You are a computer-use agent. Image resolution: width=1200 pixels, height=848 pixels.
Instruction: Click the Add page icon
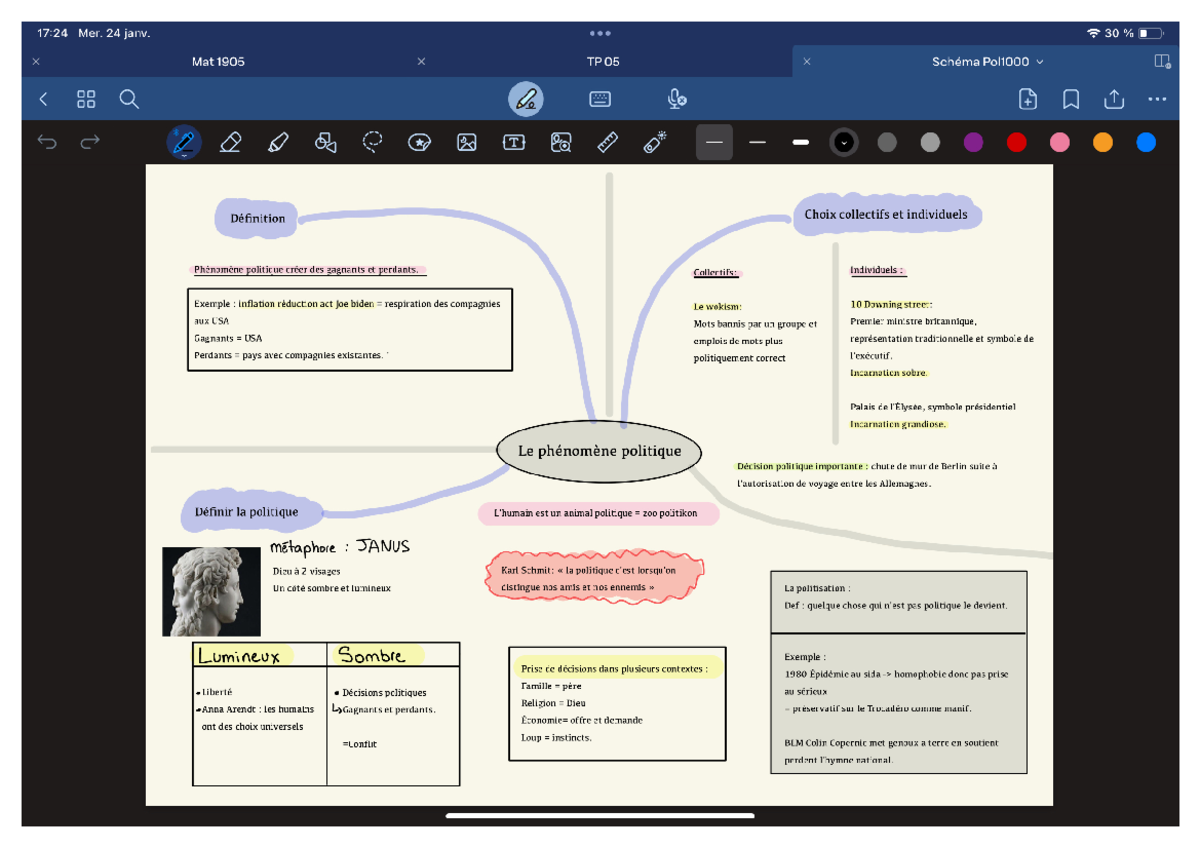click(1027, 99)
